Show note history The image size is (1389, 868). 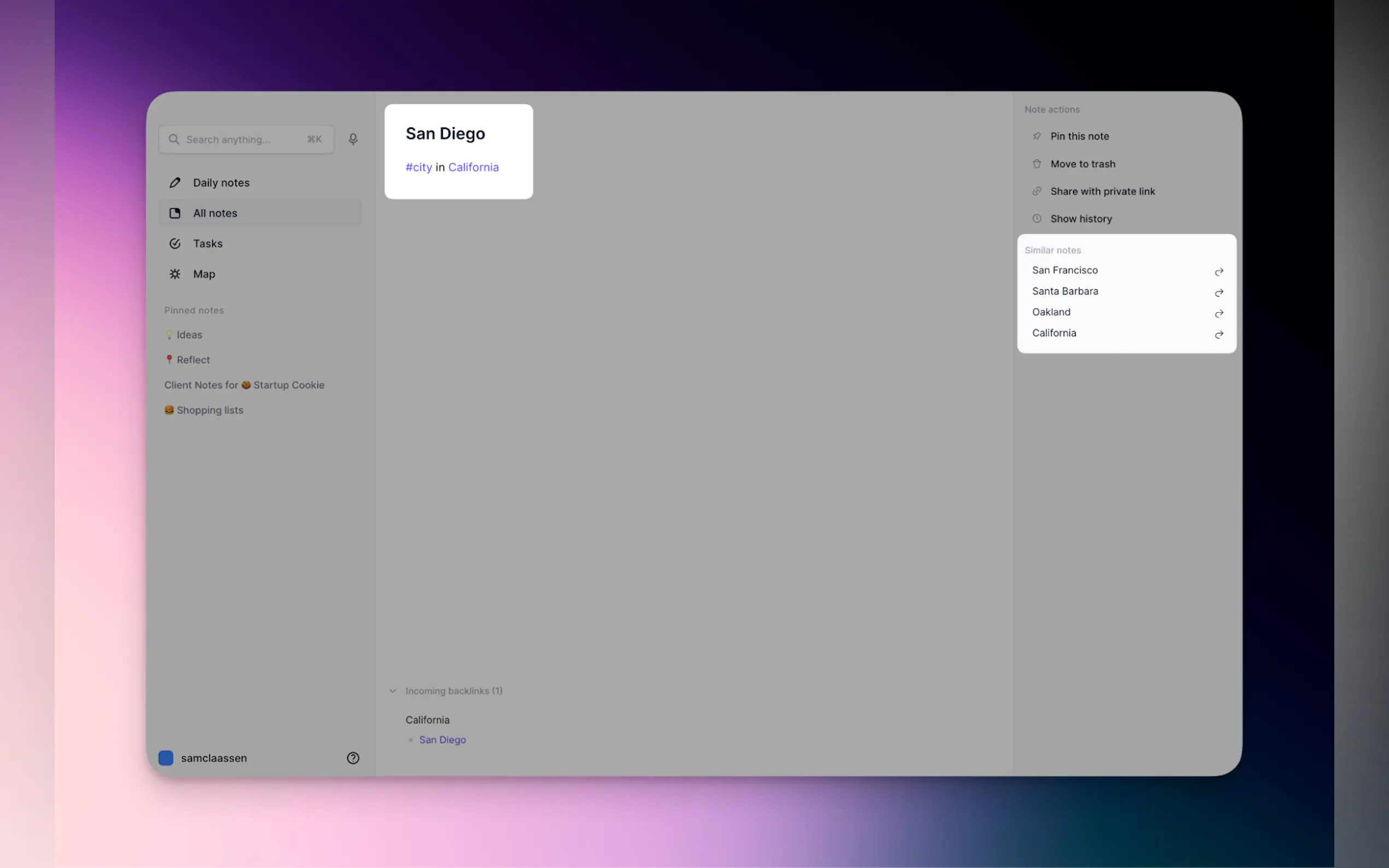tap(1081, 219)
